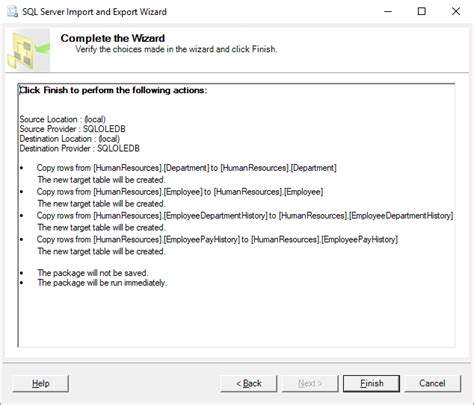Screen dimensions: 474x405
Task: Click 'The package will not be saved' line
Action: (93, 273)
